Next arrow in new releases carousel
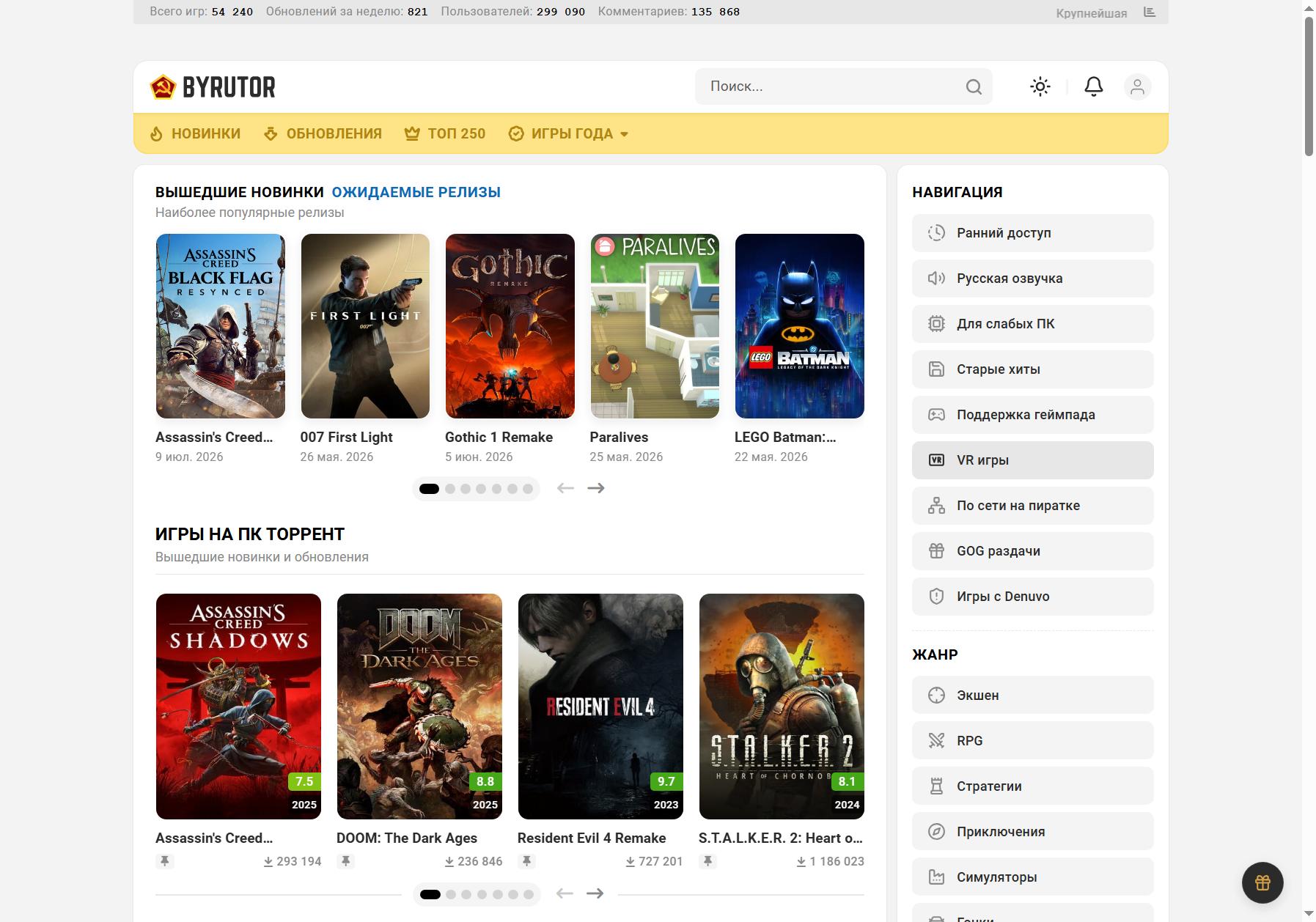1316x922 pixels. (596, 488)
